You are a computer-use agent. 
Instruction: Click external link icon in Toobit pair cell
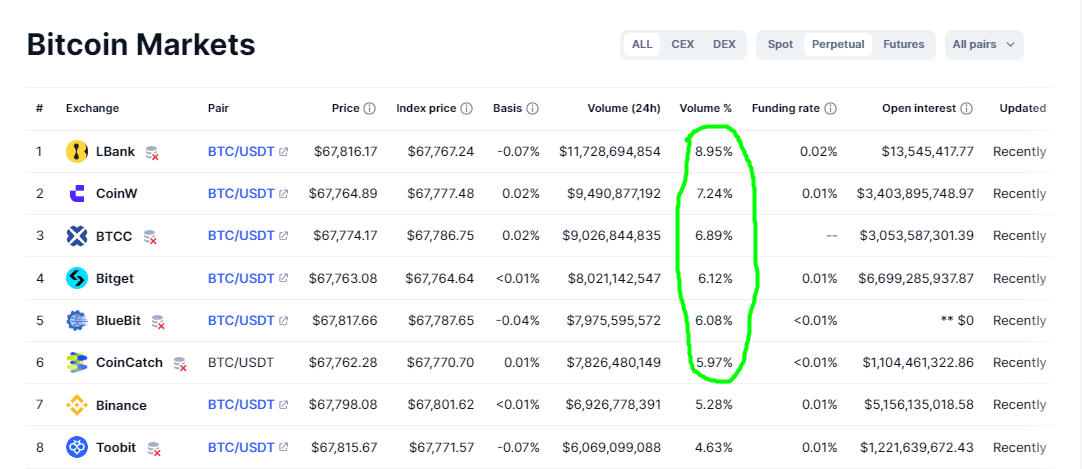(283, 448)
